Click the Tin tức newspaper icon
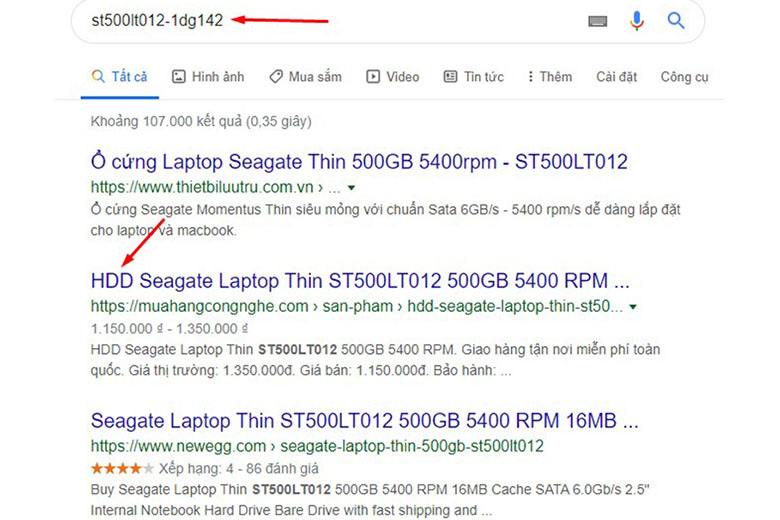The height and width of the screenshot is (520, 780). point(450,77)
